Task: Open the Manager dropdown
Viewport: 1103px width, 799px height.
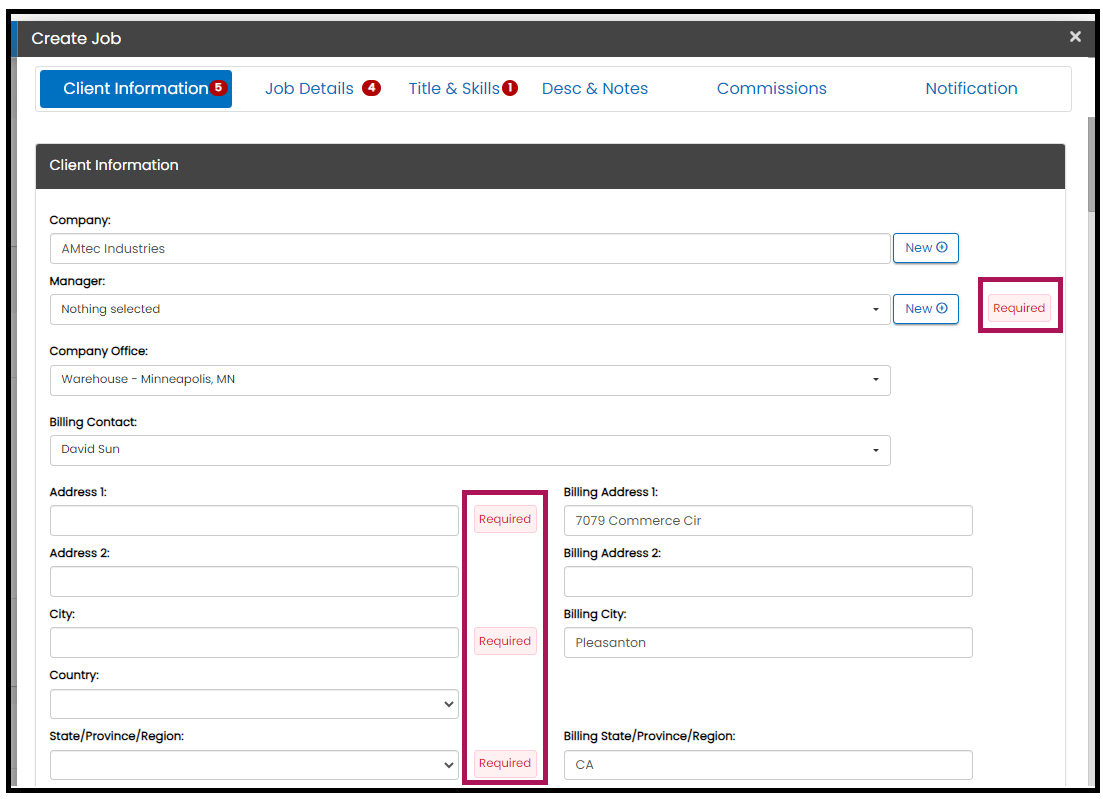Action: (x=469, y=310)
